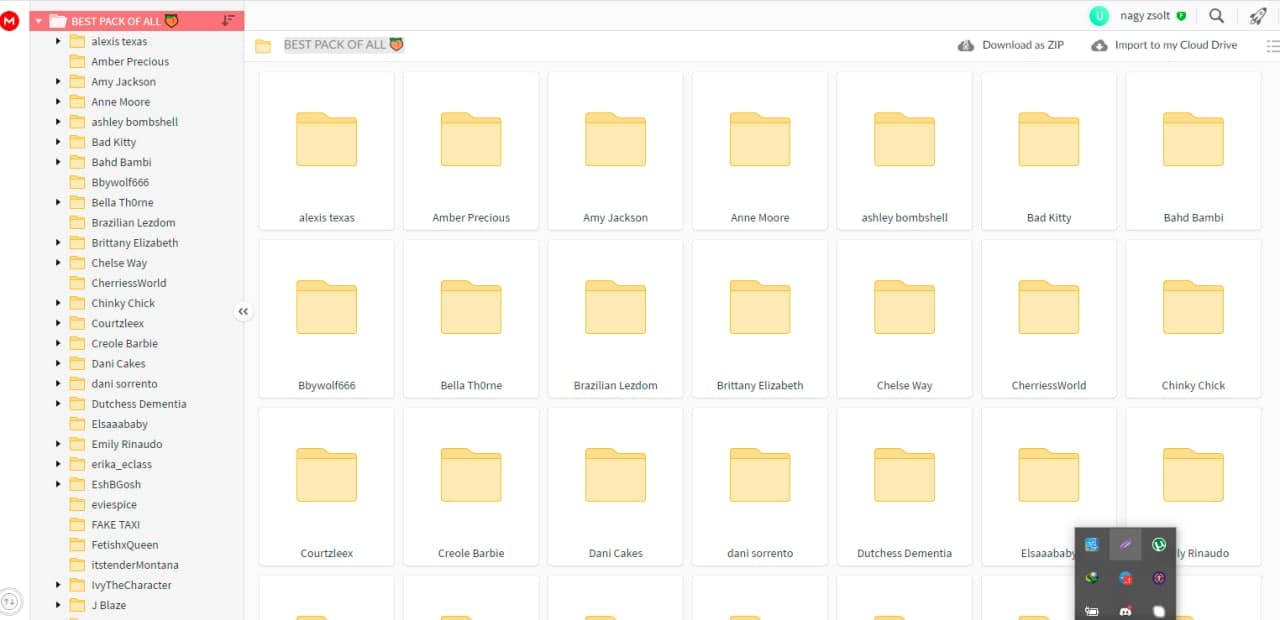Collapse the left tree panel
The height and width of the screenshot is (620, 1280).
243,312
